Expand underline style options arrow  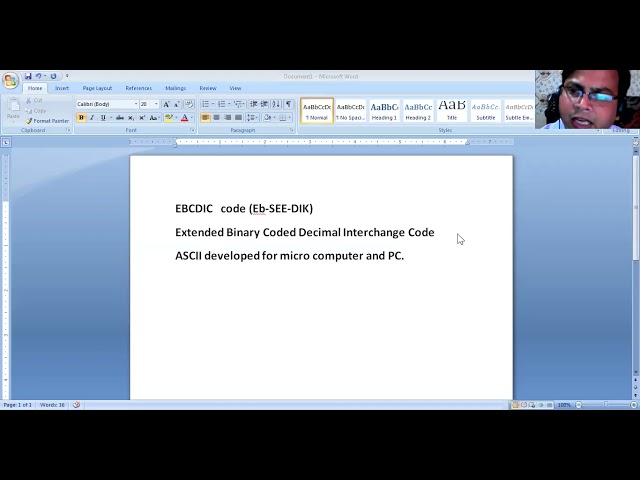pos(111,118)
